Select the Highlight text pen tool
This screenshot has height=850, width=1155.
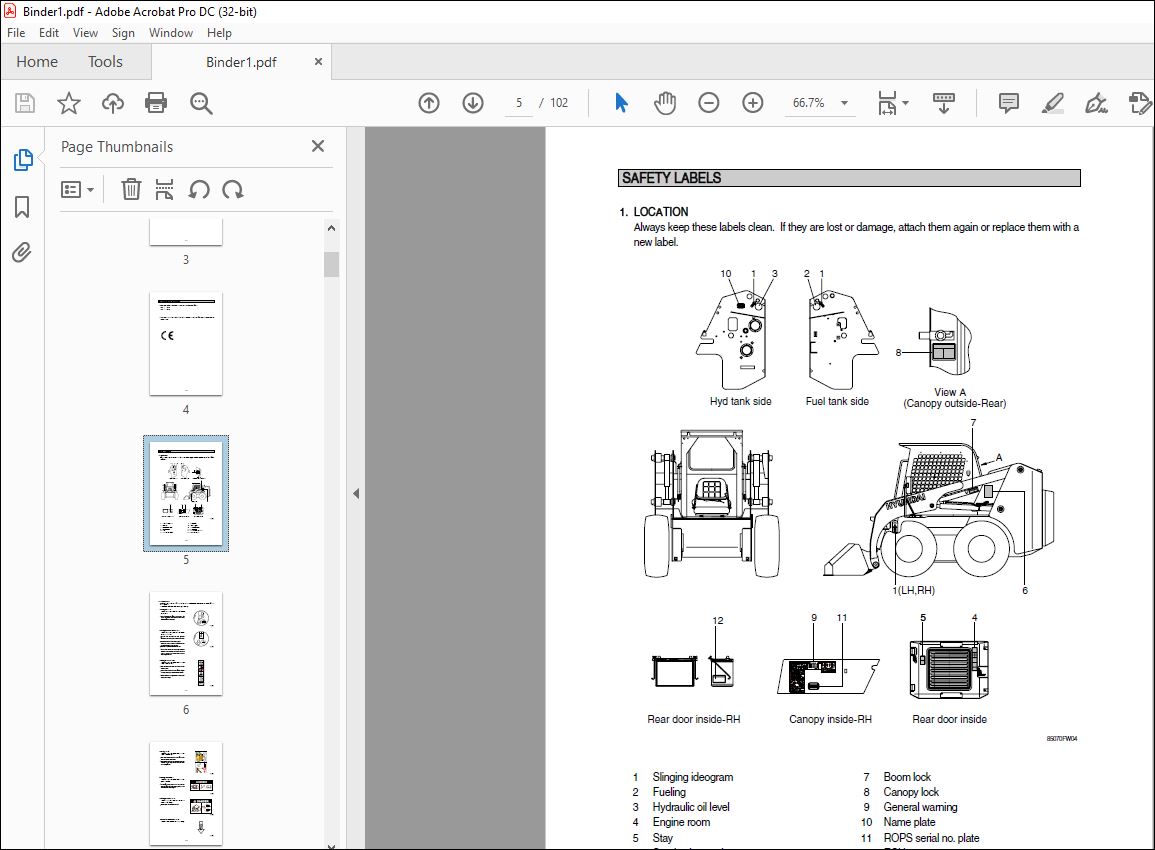[1053, 102]
